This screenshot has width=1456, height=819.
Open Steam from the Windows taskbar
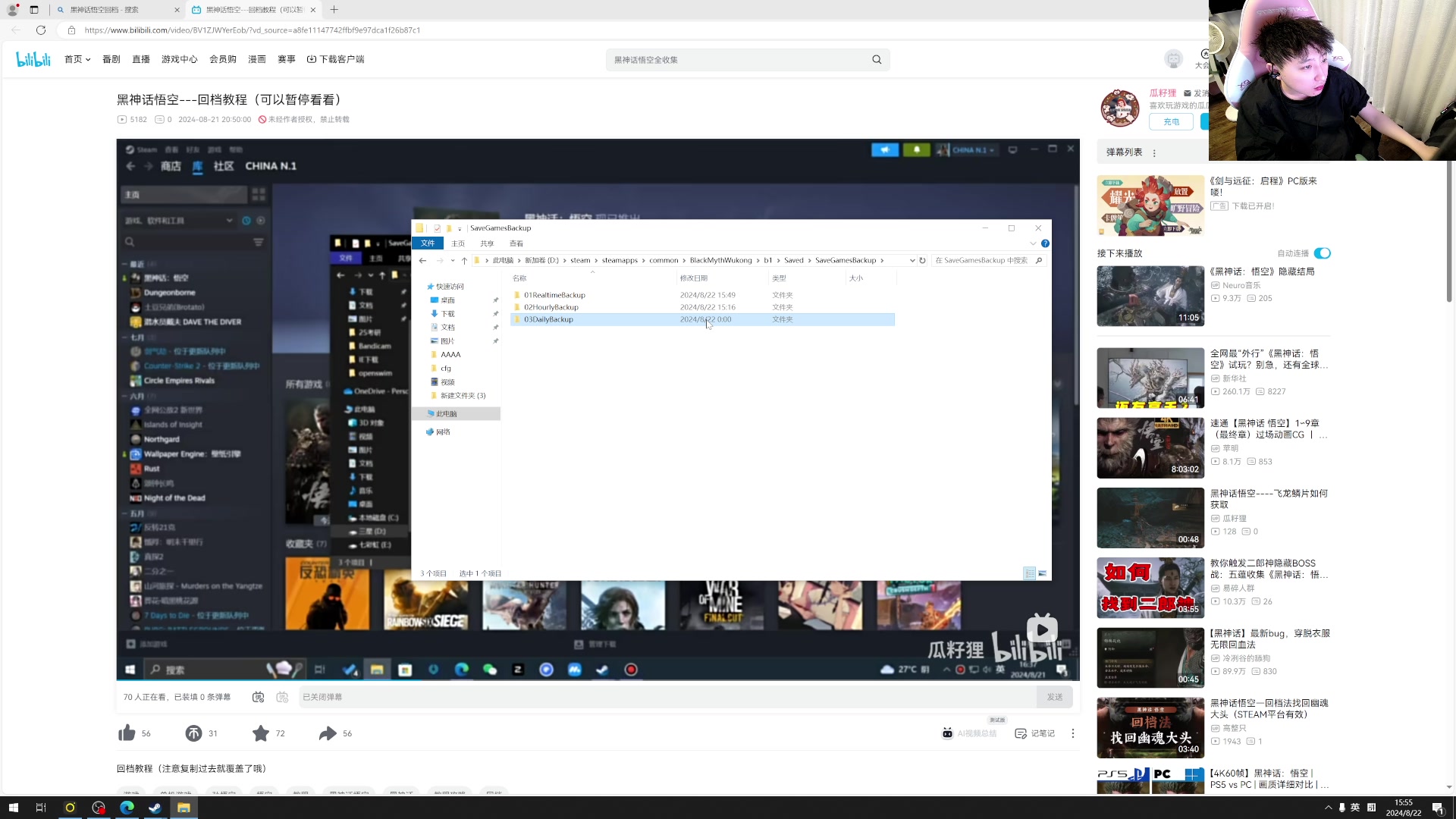pyautogui.click(x=155, y=808)
